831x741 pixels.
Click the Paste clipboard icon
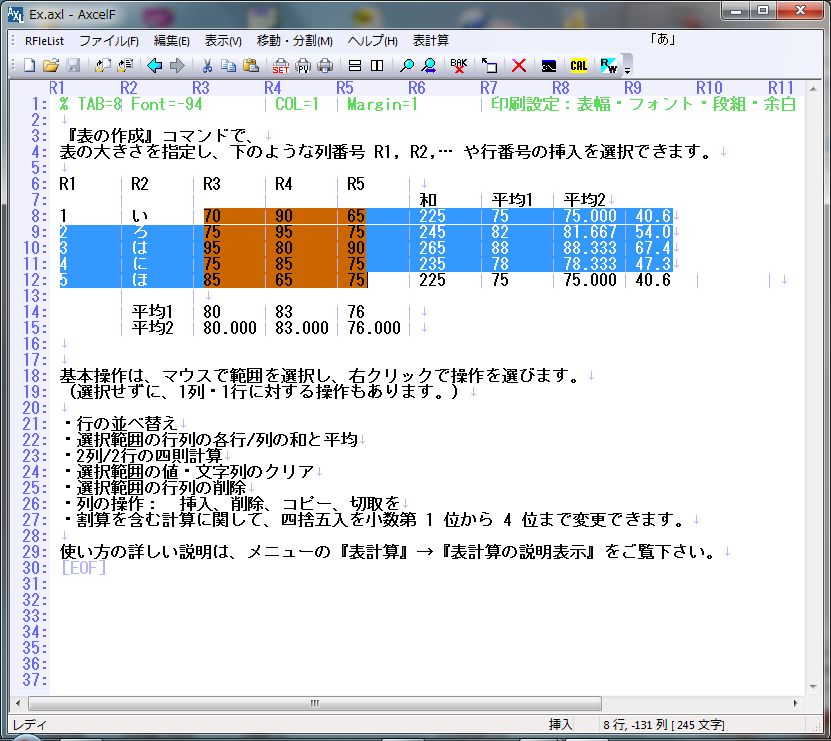250,66
